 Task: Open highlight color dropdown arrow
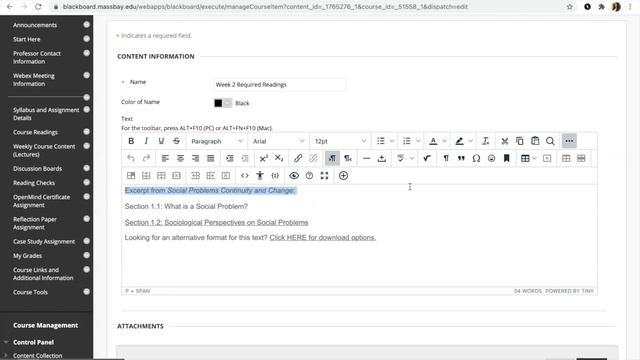471,141
